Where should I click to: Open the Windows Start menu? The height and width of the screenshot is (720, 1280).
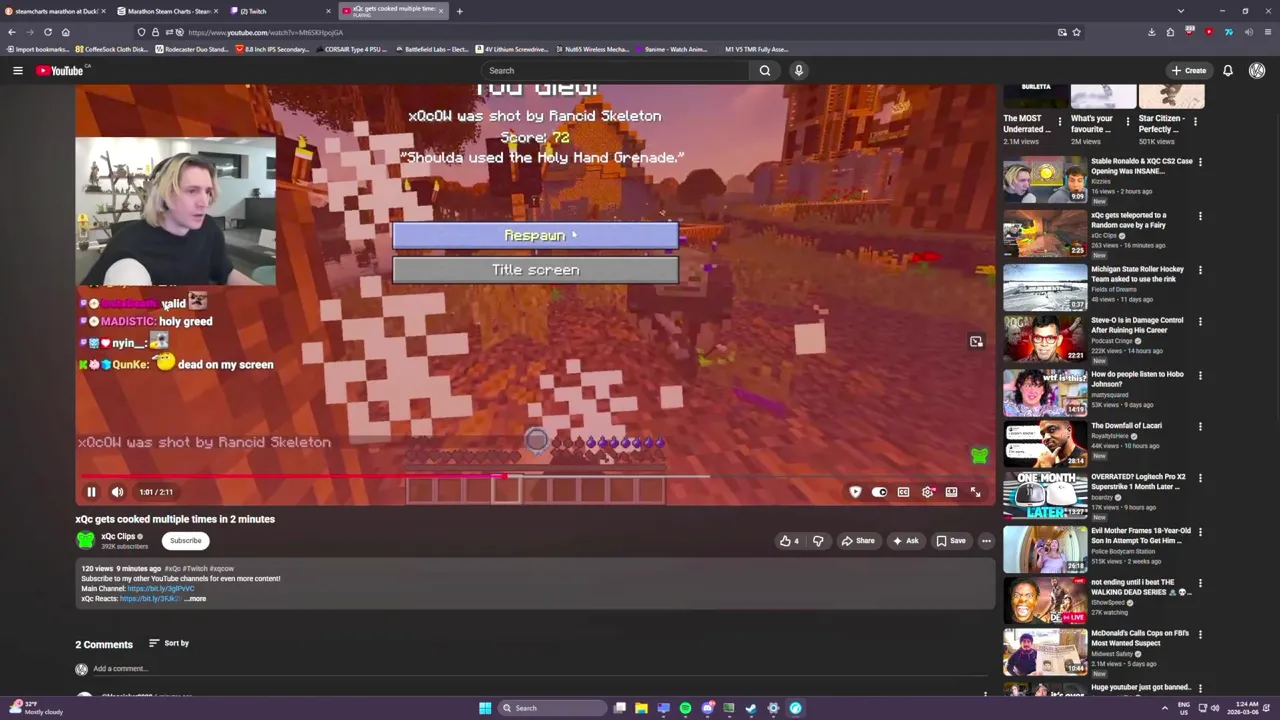click(x=485, y=708)
